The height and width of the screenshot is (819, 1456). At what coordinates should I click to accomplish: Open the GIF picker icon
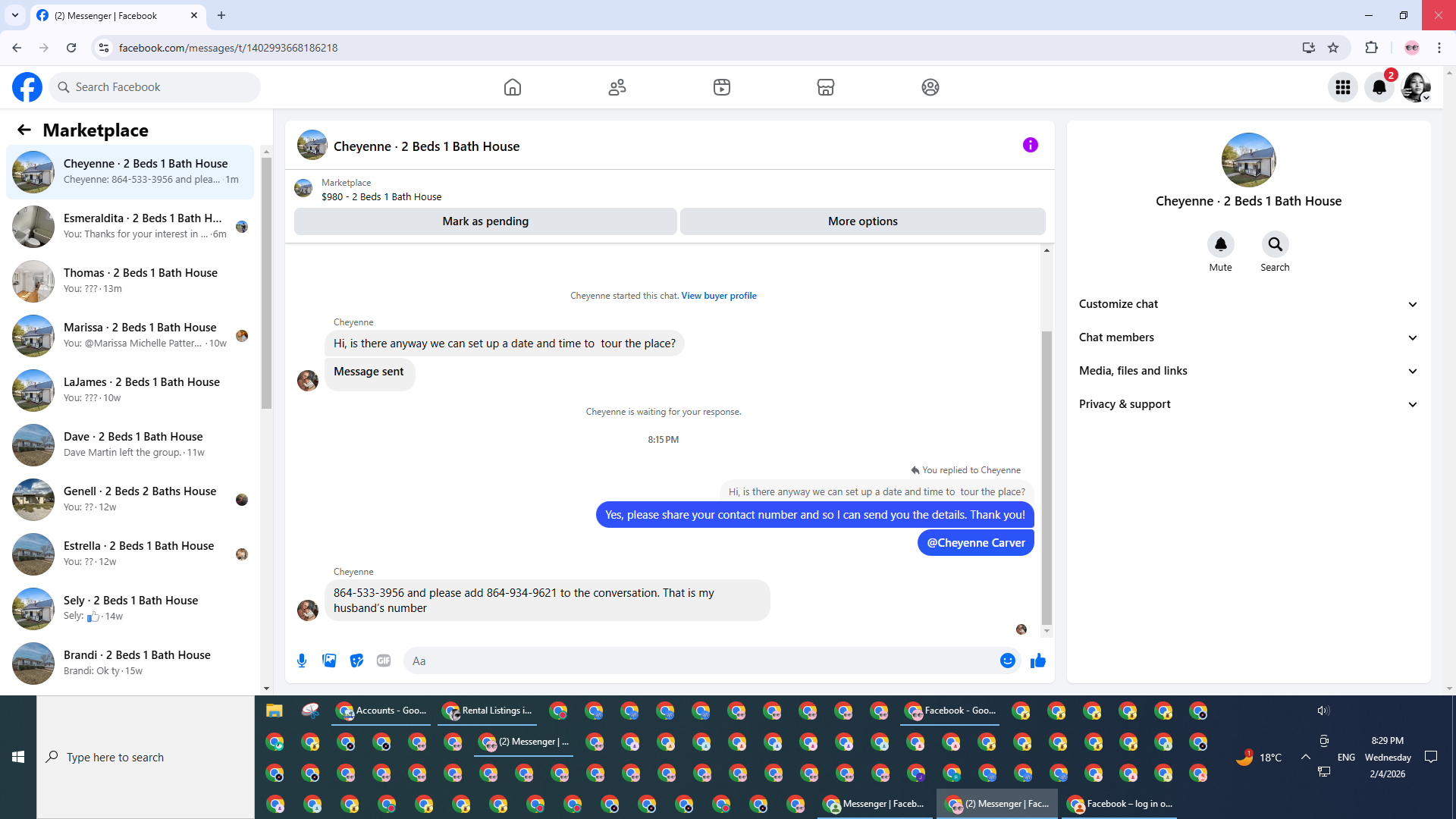(384, 661)
